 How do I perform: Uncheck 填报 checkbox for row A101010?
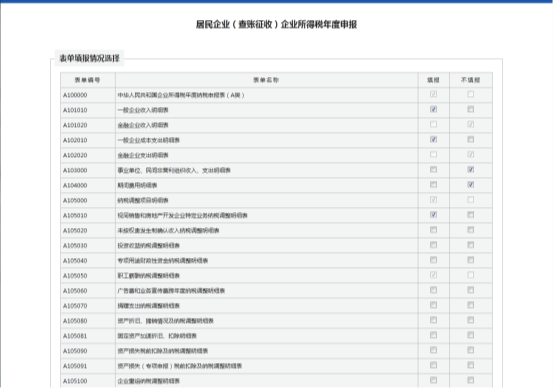click(433, 109)
